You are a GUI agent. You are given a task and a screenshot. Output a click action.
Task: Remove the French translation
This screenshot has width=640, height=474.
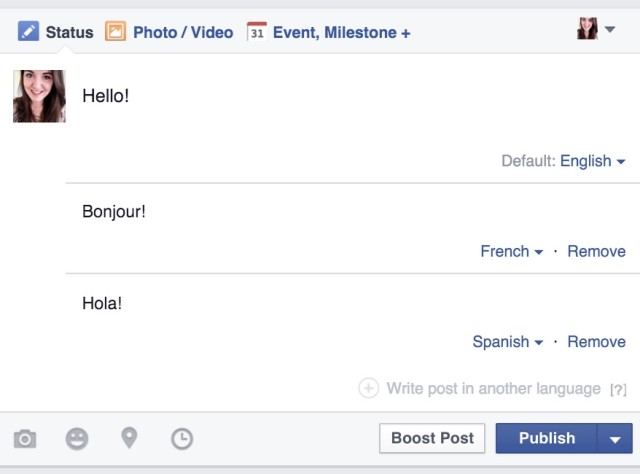596,251
